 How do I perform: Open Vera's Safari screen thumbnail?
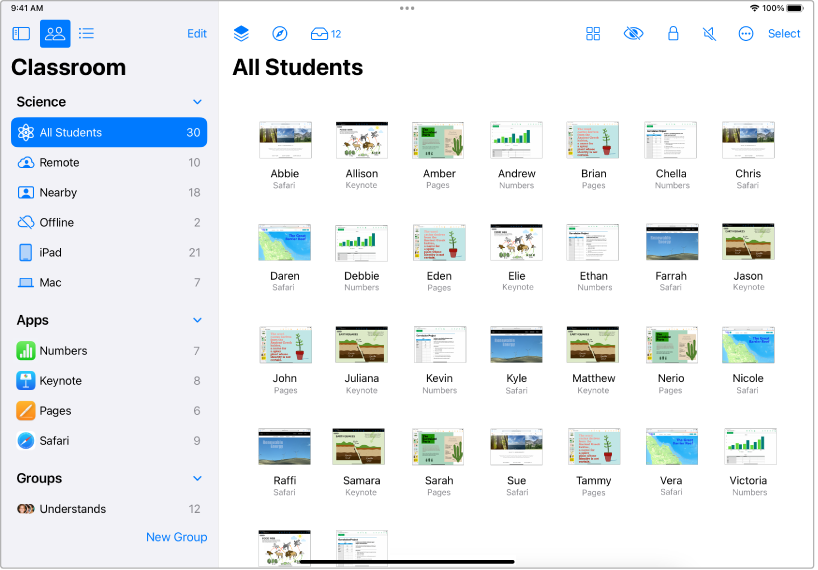point(672,447)
